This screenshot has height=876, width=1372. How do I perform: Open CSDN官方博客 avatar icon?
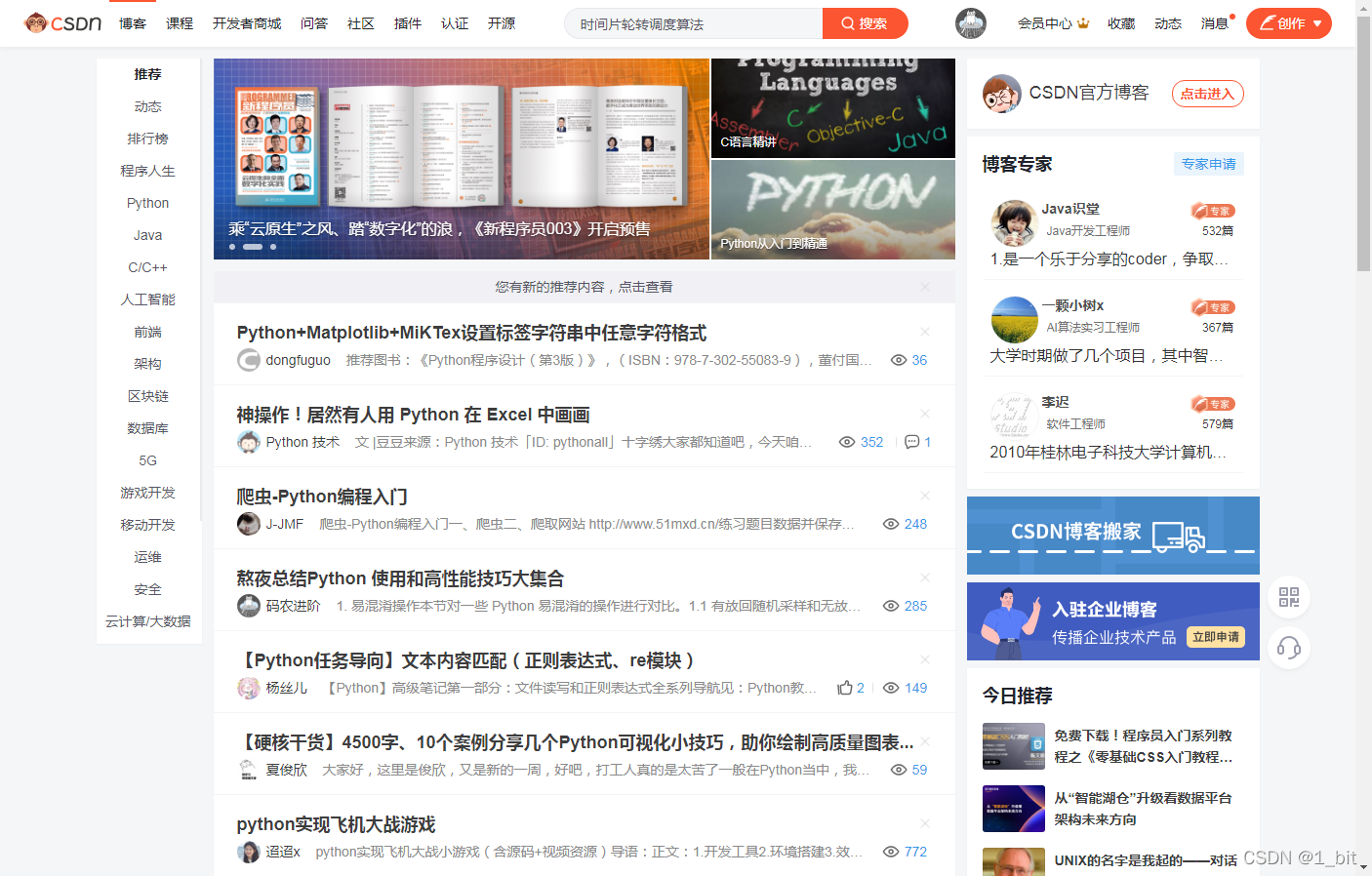pos(1002,94)
